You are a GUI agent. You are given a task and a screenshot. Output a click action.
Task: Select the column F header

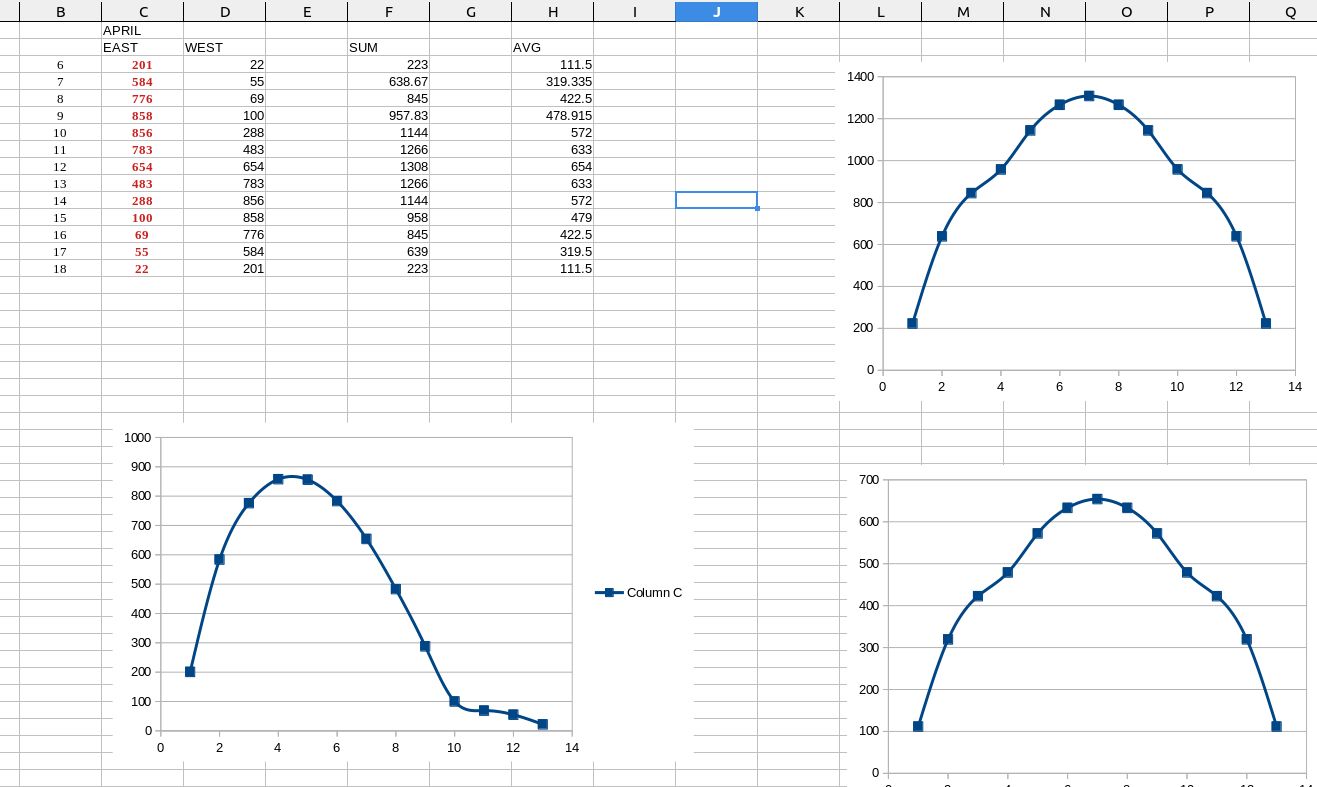[x=389, y=12]
